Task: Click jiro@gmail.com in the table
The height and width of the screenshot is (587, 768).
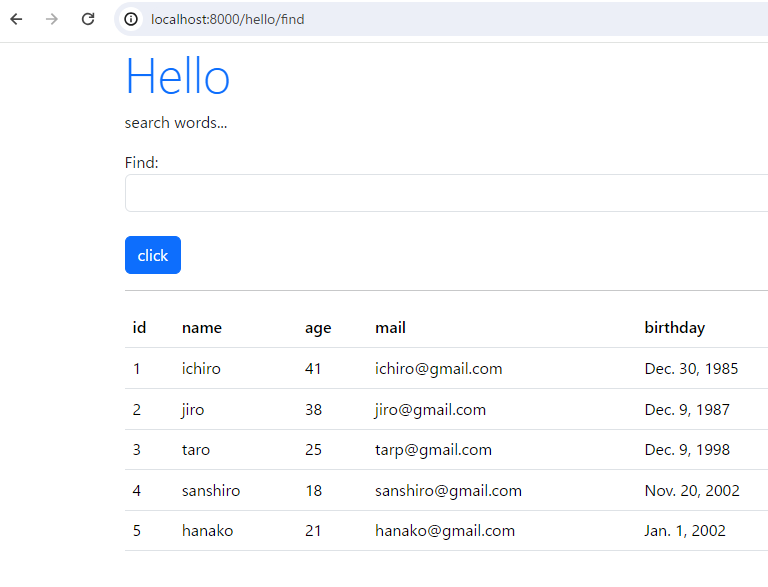Action: click(431, 410)
